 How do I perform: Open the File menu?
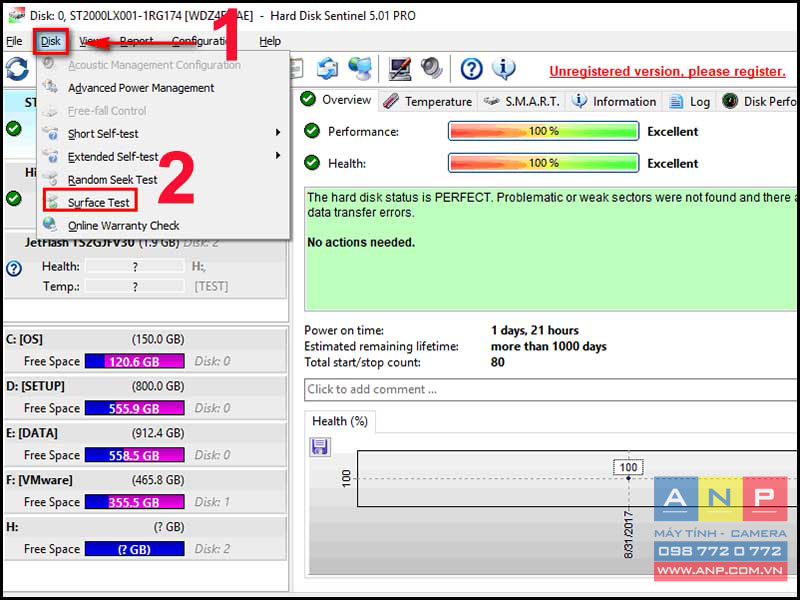pos(14,41)
